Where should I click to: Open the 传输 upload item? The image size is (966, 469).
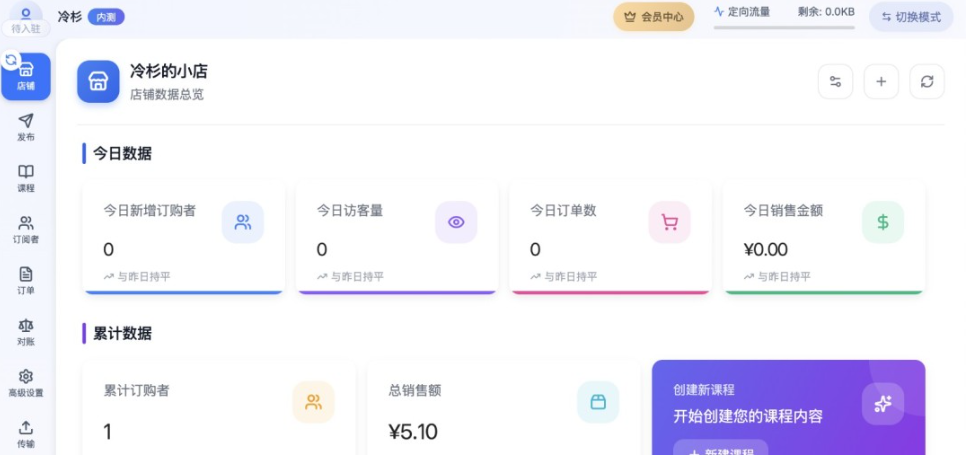pyautogui.click(x=26, y=434)
